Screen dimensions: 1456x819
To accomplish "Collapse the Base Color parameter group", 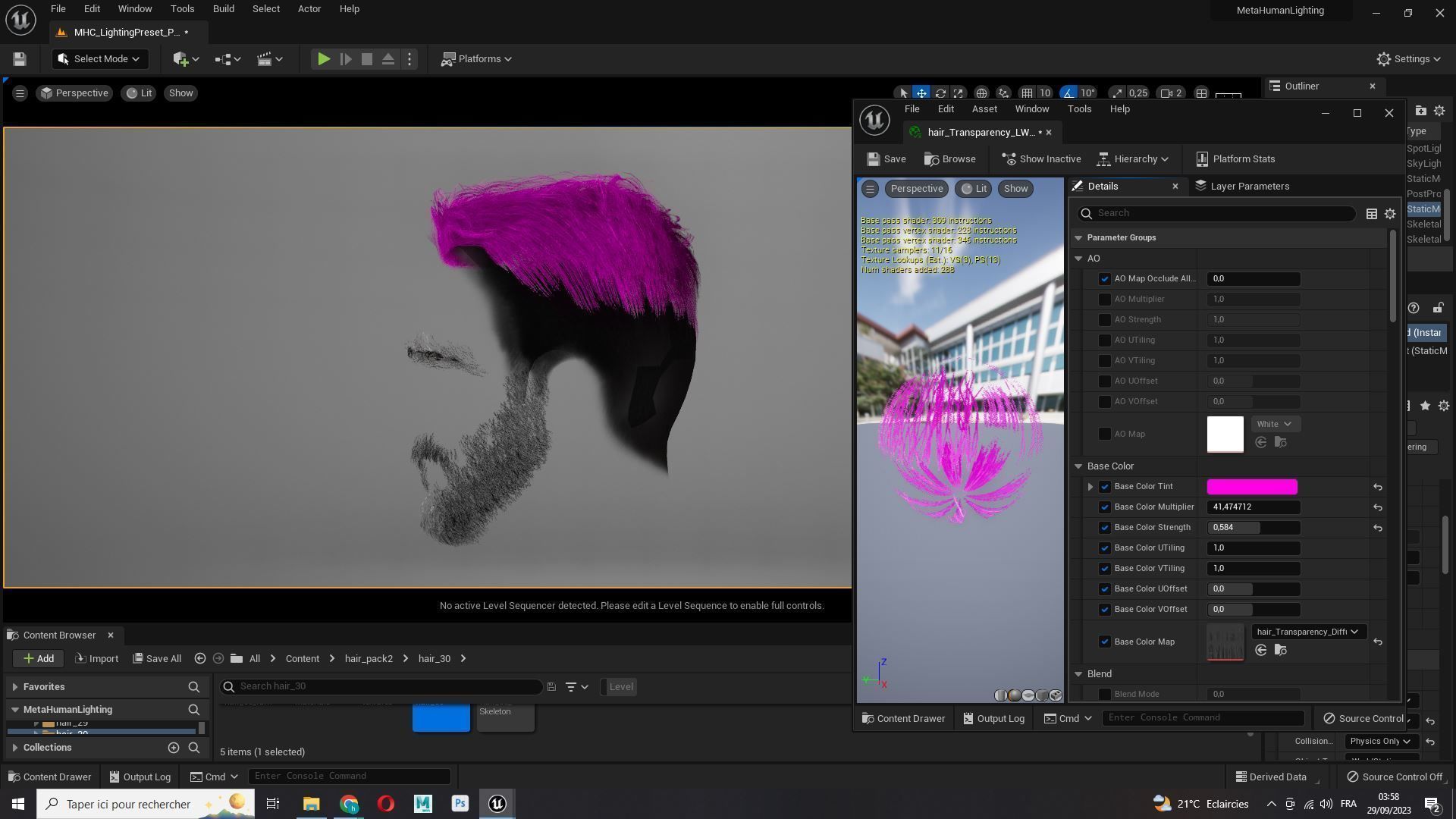I will click(x=1078, y=466).
